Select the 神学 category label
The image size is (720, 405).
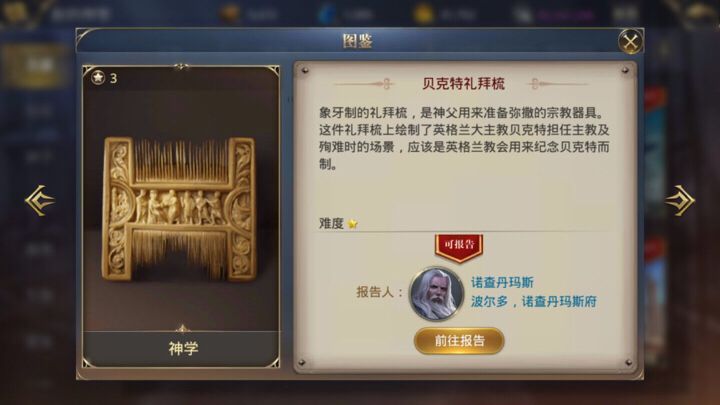183,348
